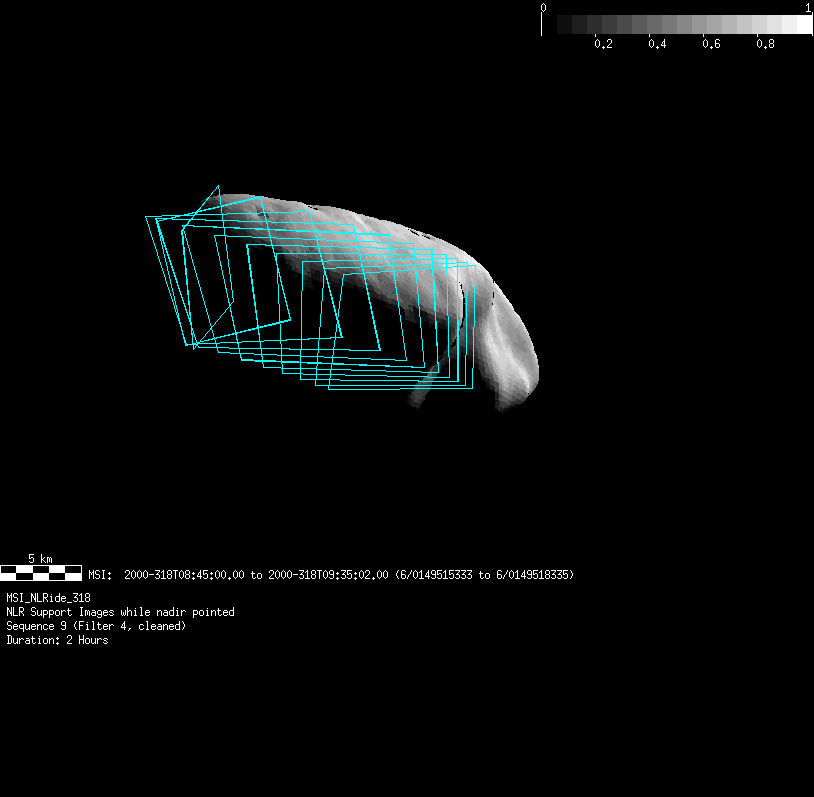Click the checkered 5 km scale bar
The image size is (814, 797).
[41, 573]
